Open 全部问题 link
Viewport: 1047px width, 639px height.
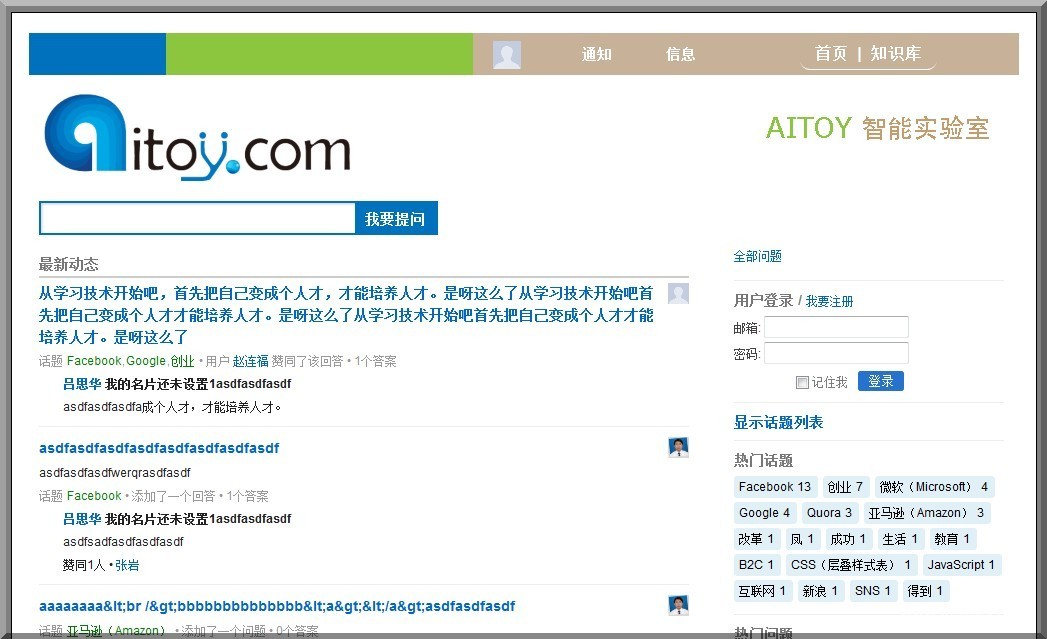click(758, 257)
